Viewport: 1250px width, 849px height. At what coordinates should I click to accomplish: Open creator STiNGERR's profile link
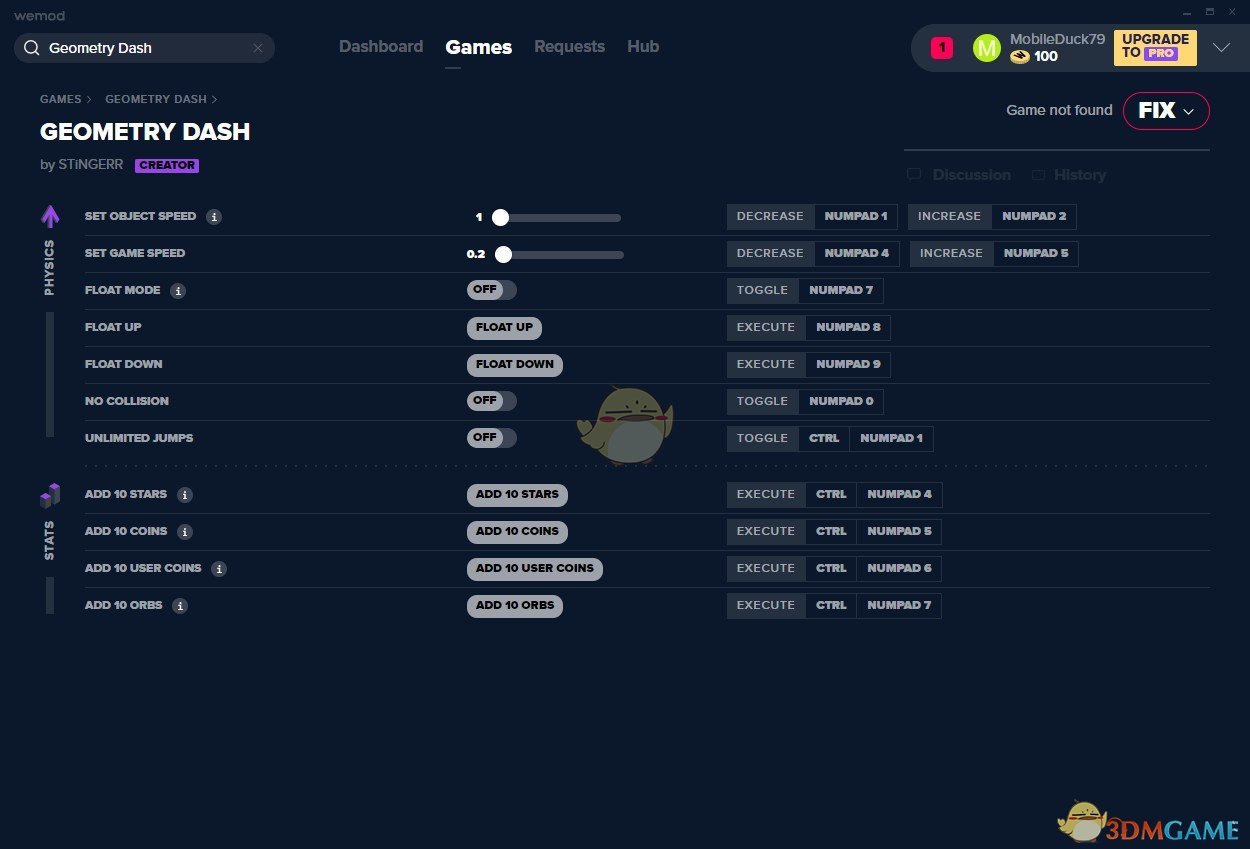90,165
